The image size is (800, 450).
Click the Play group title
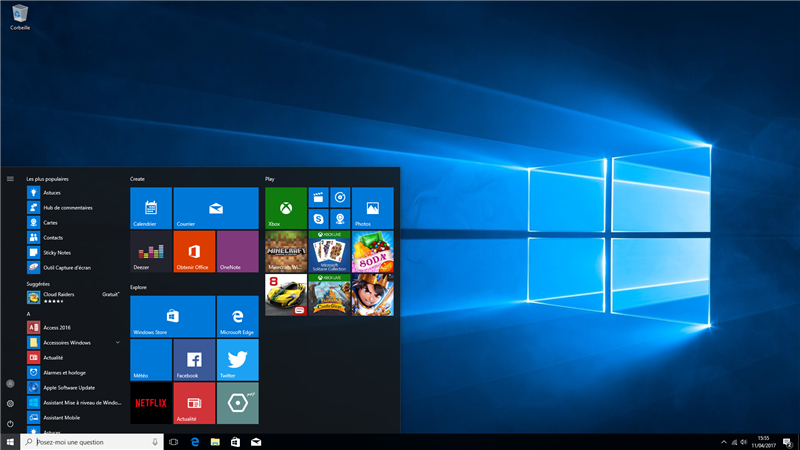tap(269, 179)
